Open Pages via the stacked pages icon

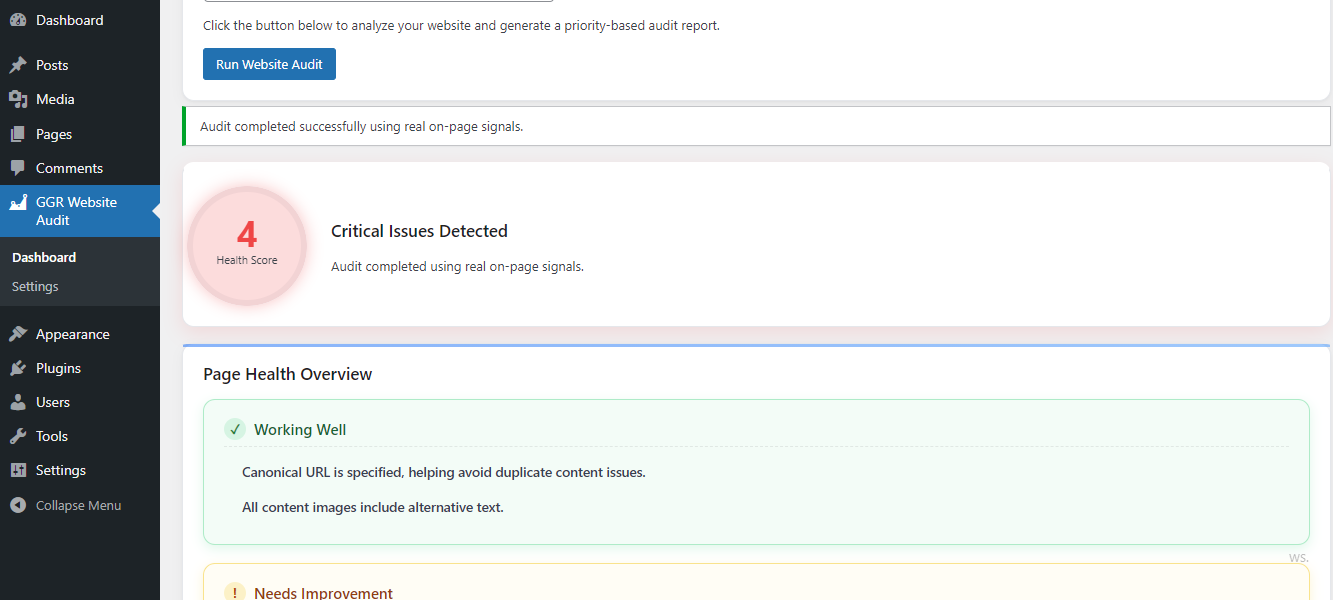pyautogui.click(x=18, y=133)
